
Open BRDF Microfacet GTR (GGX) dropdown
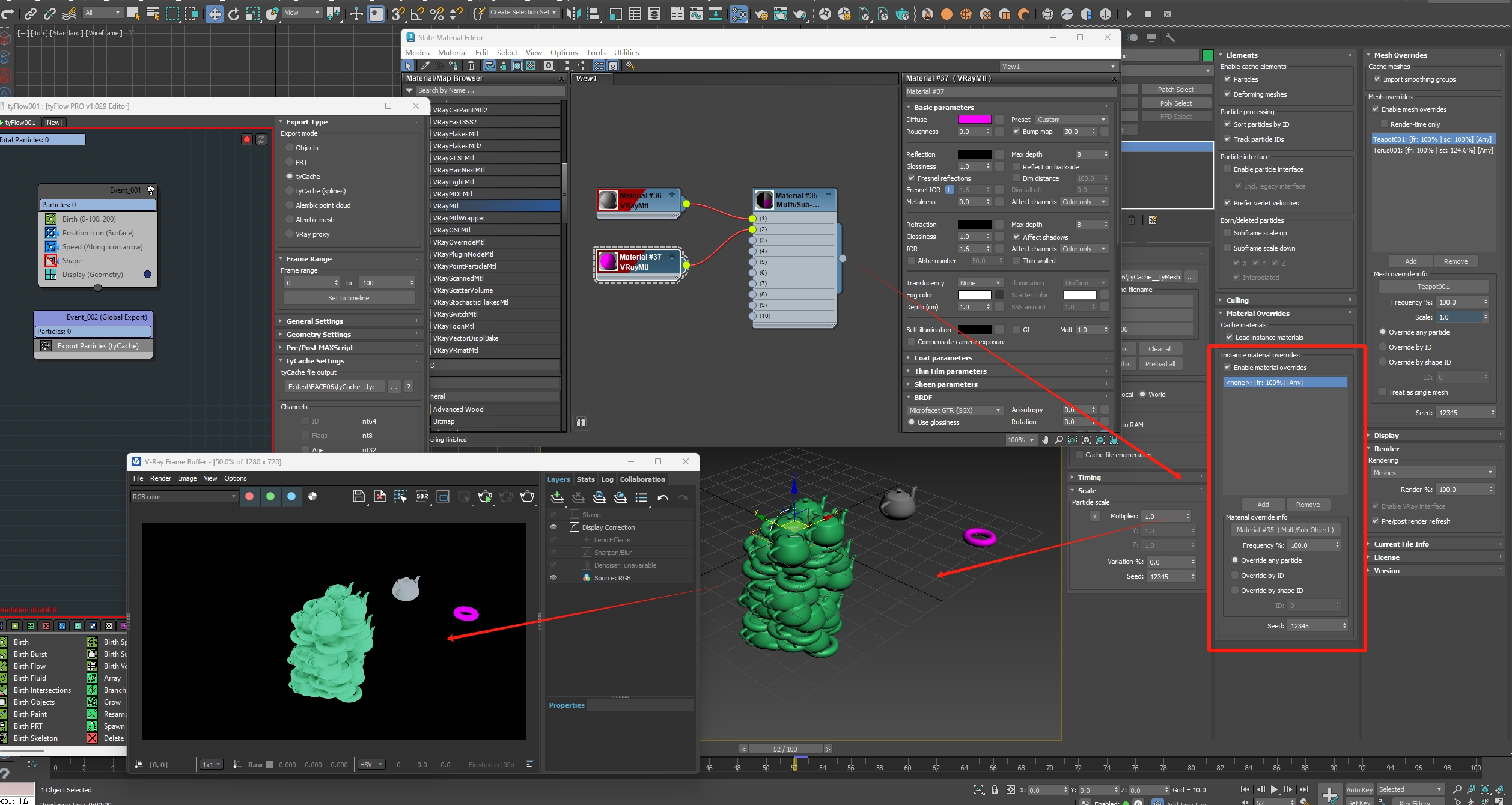click(x=955, y=410)
